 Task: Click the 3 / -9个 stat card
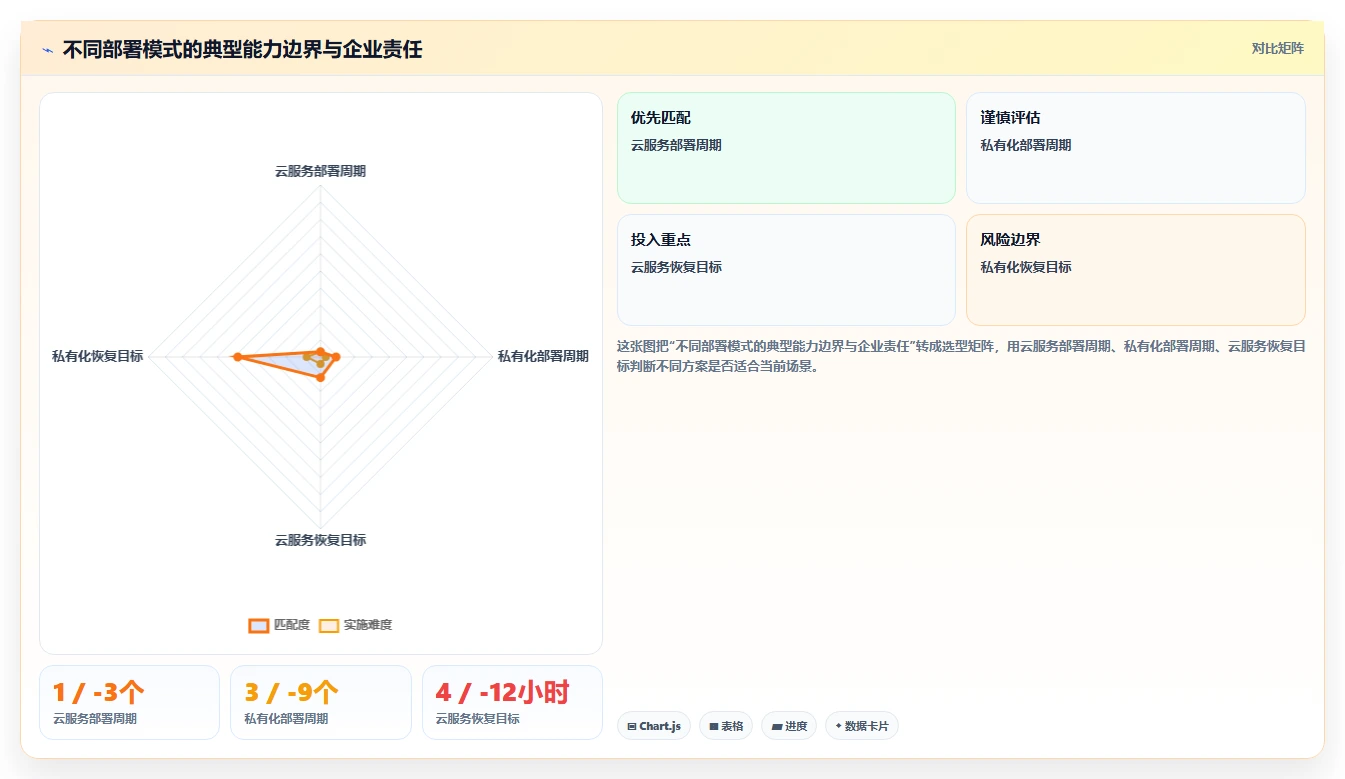(320, 702)
